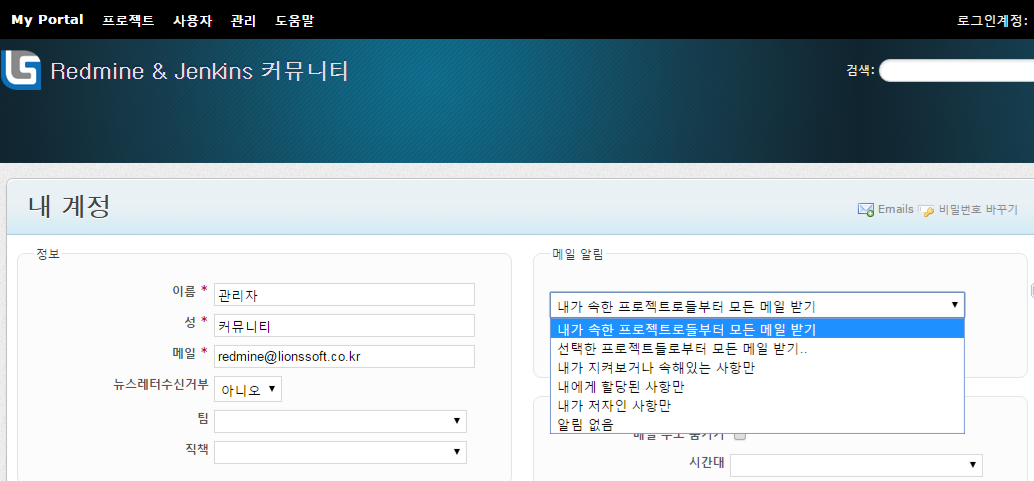Open the 뉴스레터수신거부 dropdown

click(x=248, y=389)
